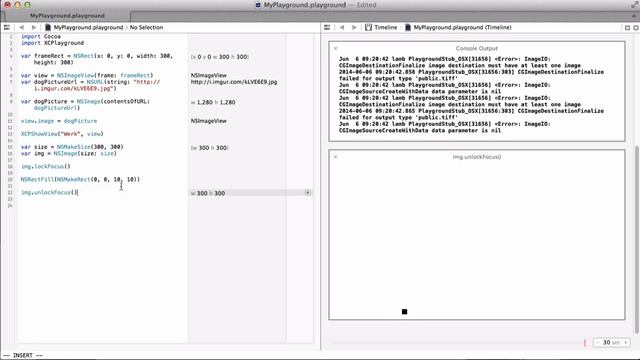640x360 pixels.
Task: Click the highlighted result row for img.unlockFocus()
Action: click(251, 193)
